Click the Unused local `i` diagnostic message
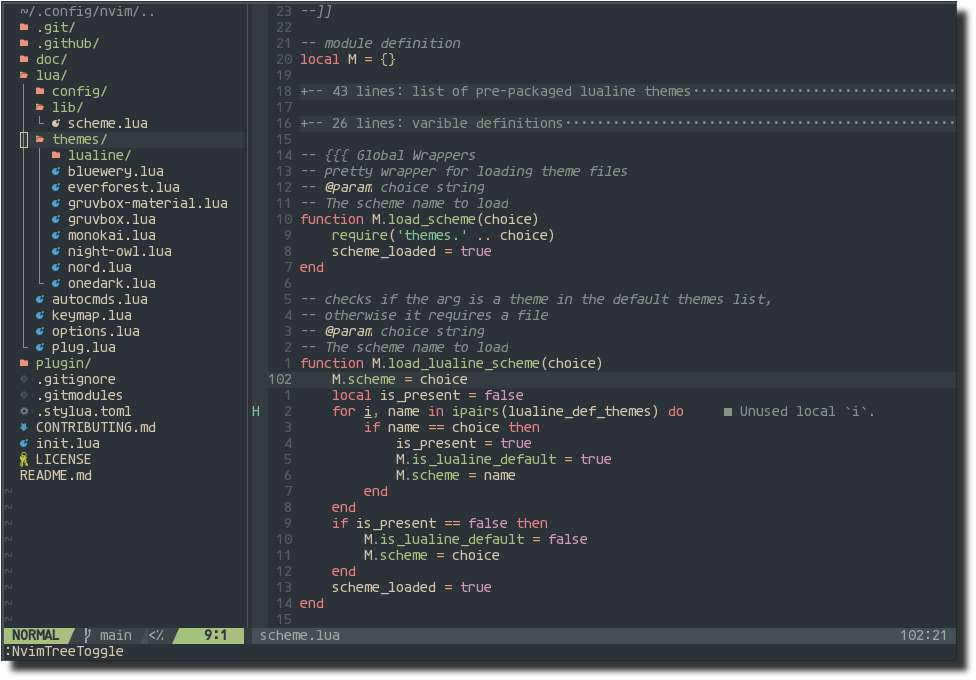Screen dimensions: 976x680 (x=806, y=411)
